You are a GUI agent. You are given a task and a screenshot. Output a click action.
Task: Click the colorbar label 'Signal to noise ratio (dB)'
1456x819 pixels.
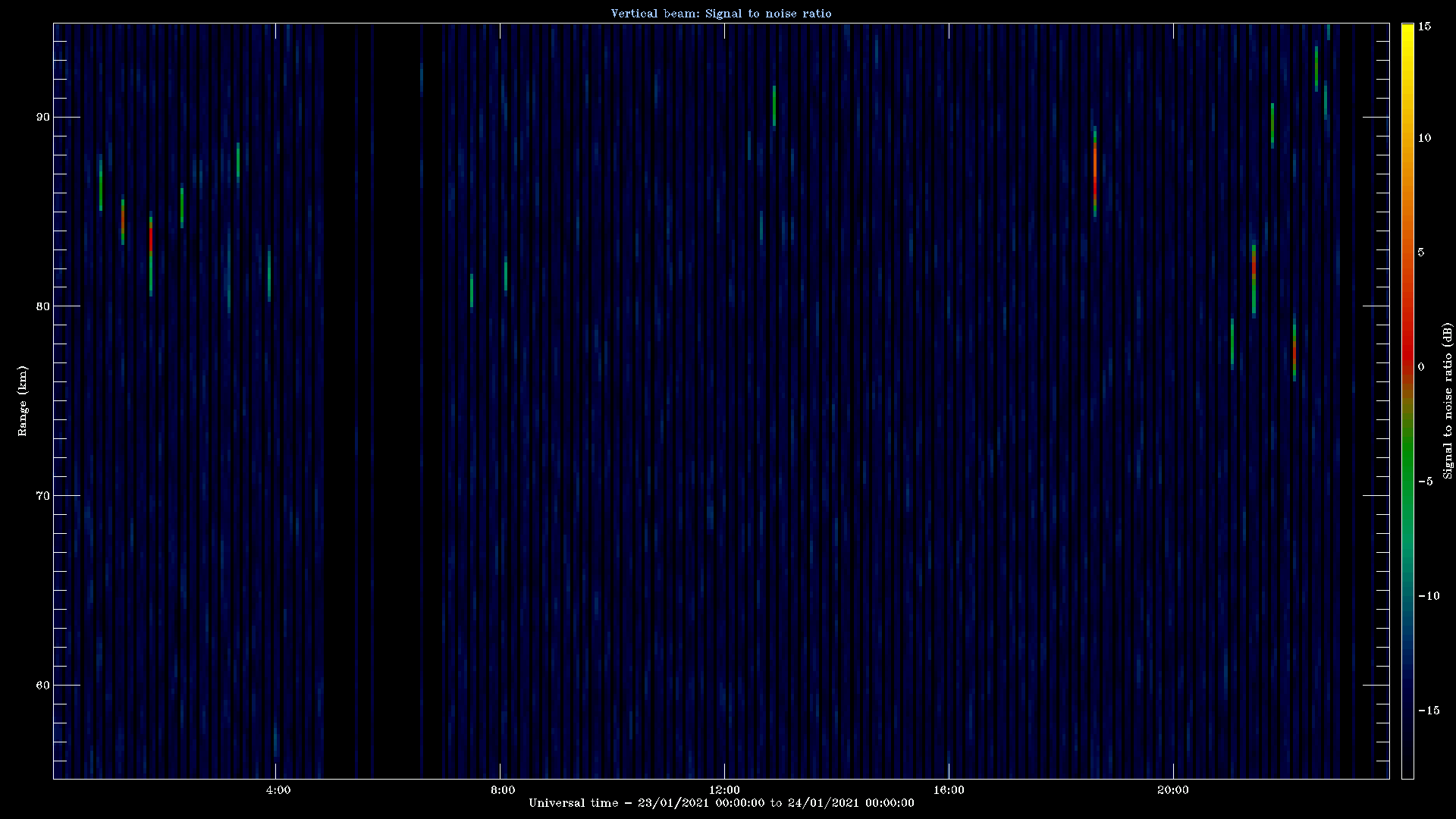1448,400
